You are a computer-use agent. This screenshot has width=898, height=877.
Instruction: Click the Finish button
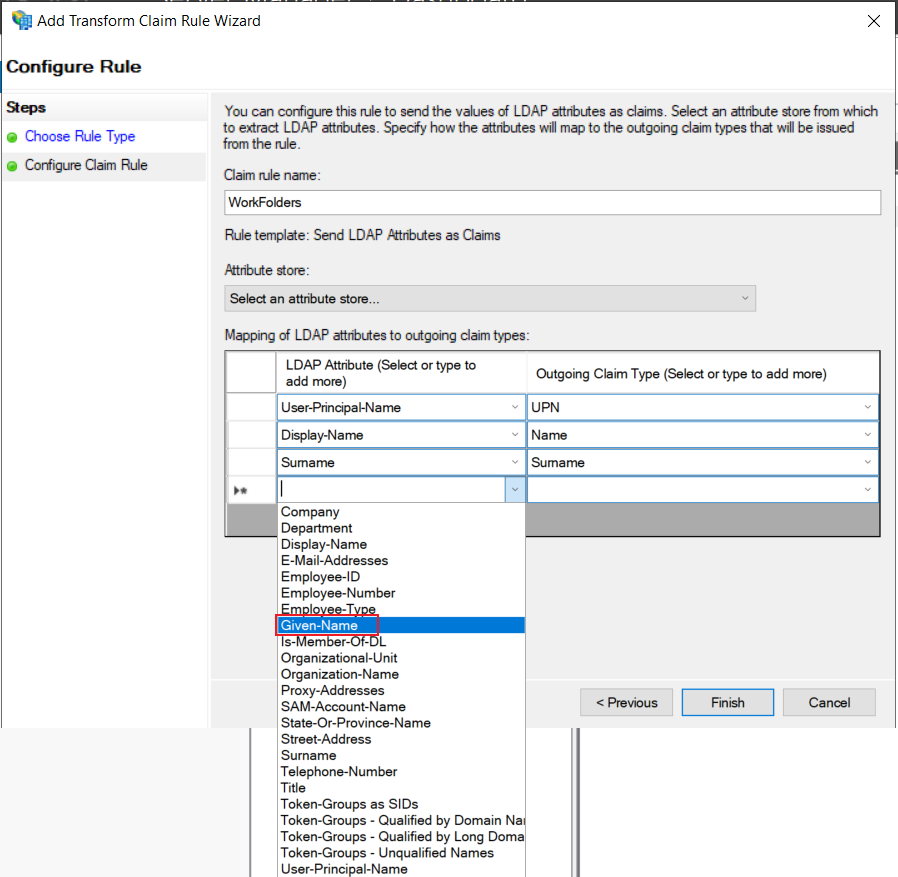[x=727, y=702]
